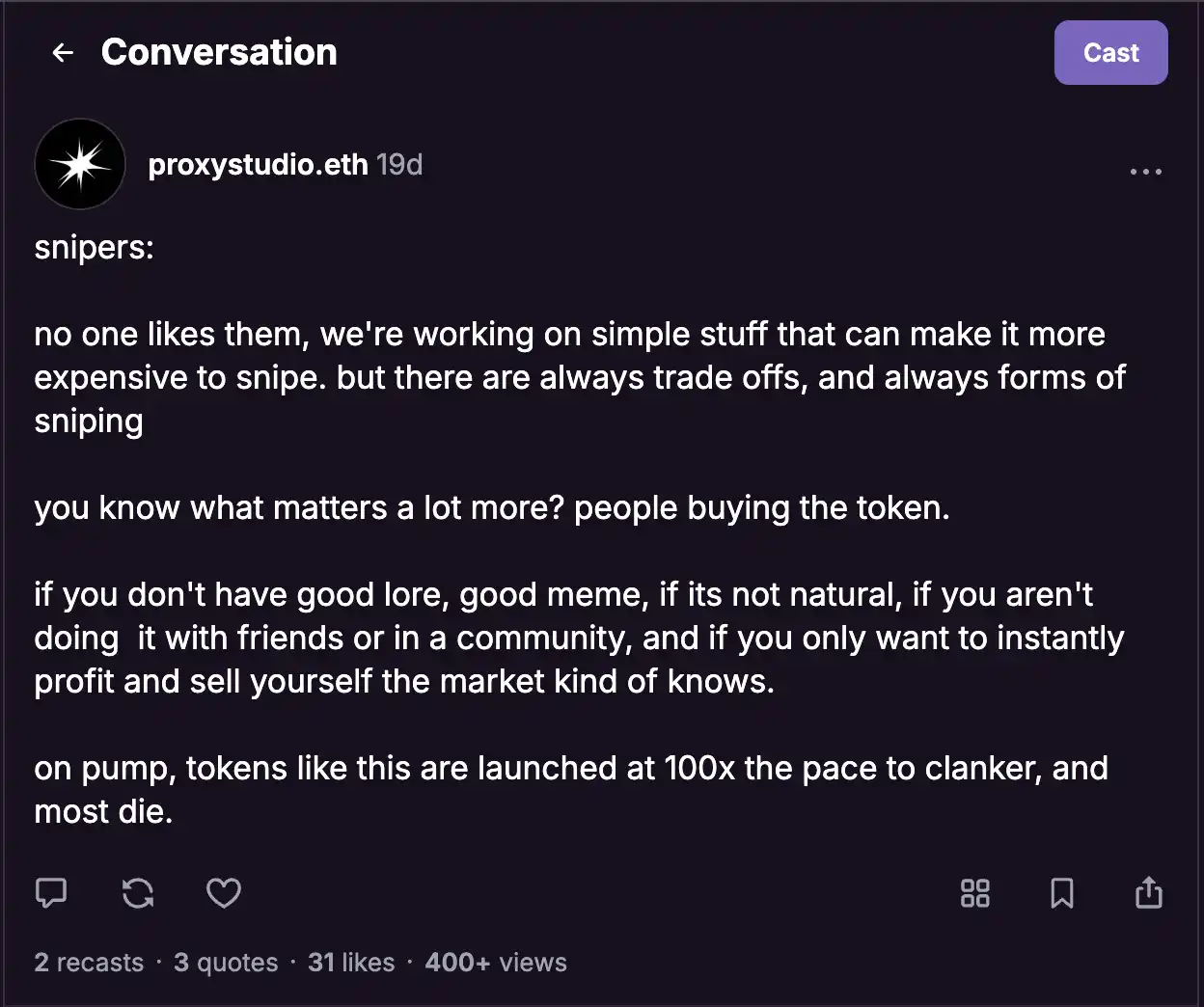Image resolution: width=1204 pixels, height=1007 pixels.
Task: Open proxystudio.eth profile avatar
Action: (80, 165)
